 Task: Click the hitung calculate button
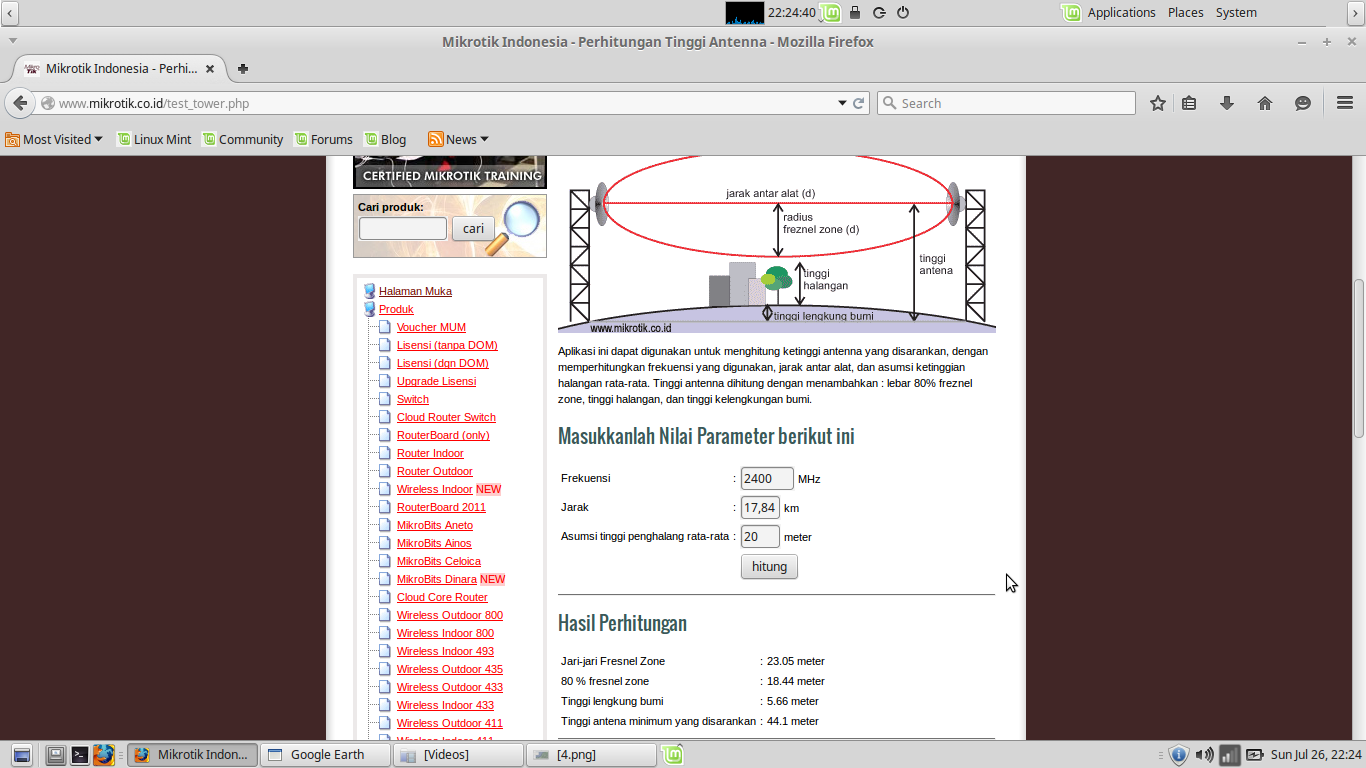769,567
